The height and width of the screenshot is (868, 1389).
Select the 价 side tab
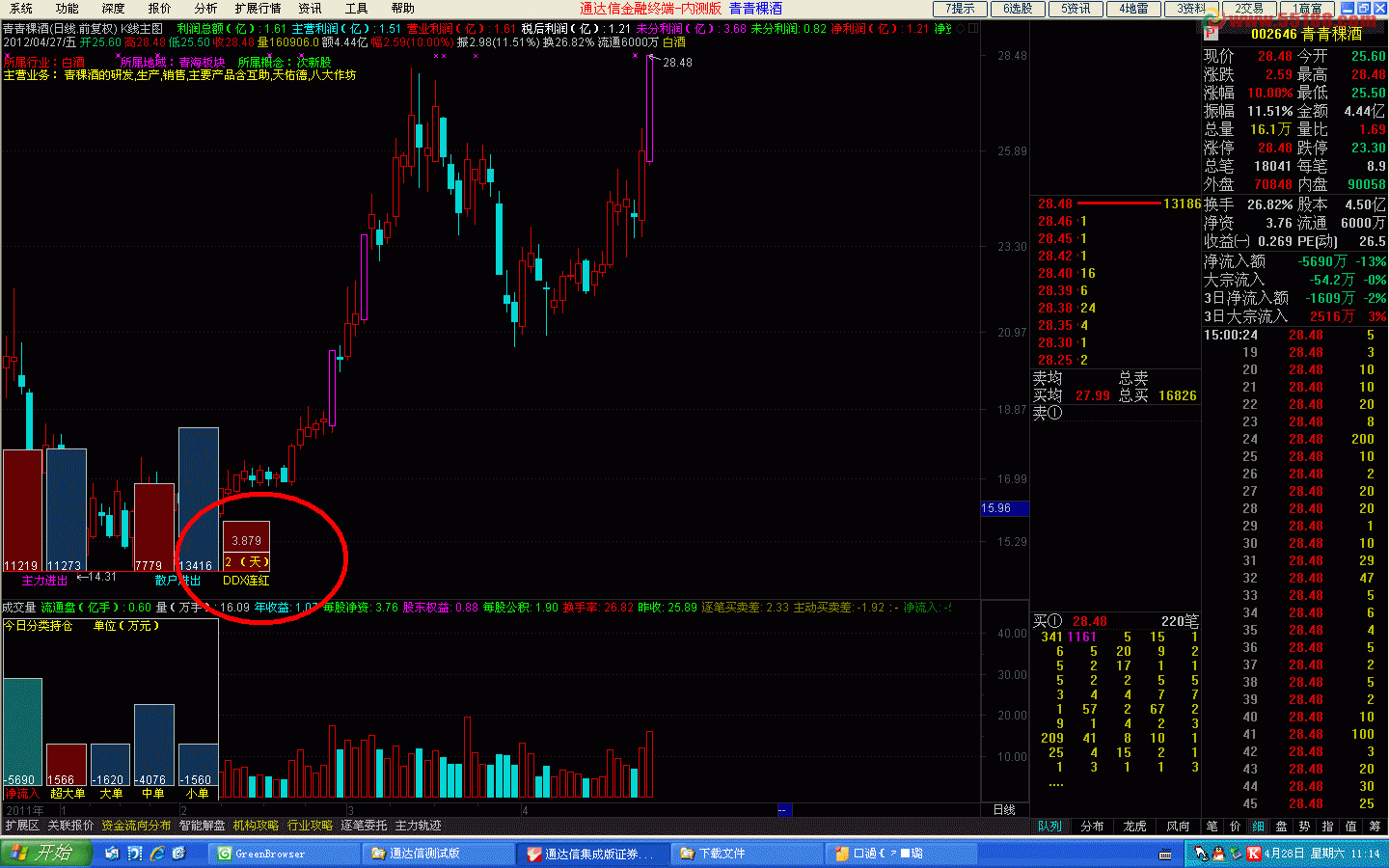pyautogui.click(x=1235, y=826)
